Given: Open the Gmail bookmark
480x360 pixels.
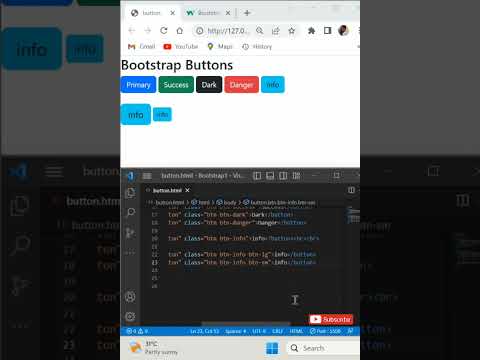Looking at the screenshot, I should pos(142,47).
